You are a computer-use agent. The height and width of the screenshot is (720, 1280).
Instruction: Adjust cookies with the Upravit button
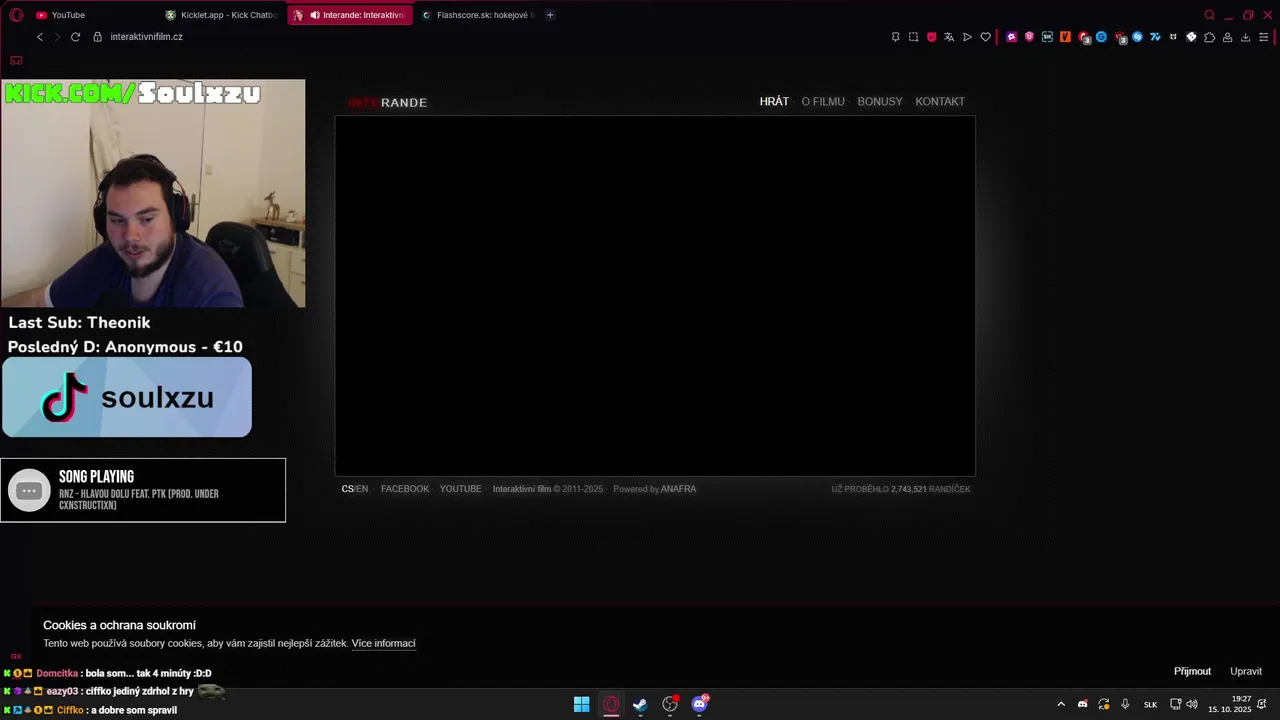(x=1246, y=671)
